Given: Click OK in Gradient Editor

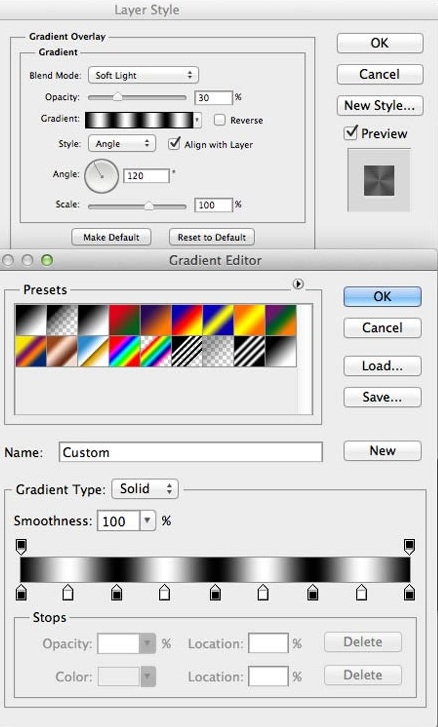Looking at the screenshot, I should pos(382,297).
